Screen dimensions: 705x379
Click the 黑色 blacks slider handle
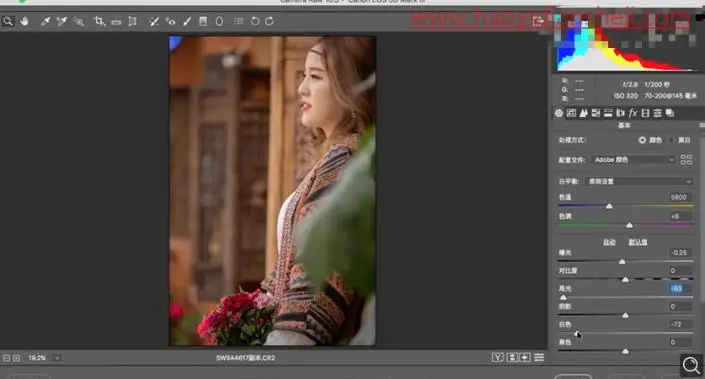(625, 351)
